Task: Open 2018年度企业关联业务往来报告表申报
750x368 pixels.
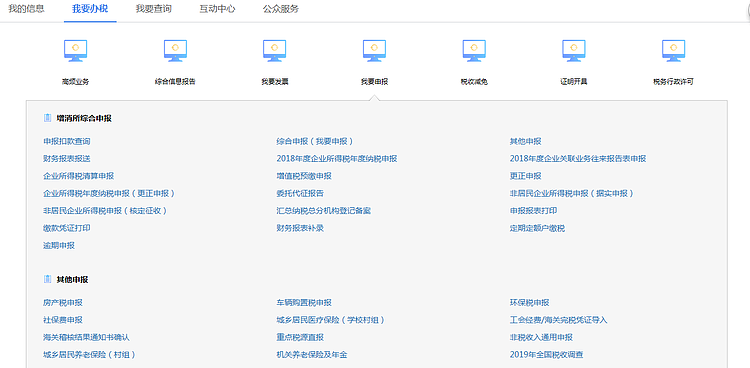Action: (578, 159)
